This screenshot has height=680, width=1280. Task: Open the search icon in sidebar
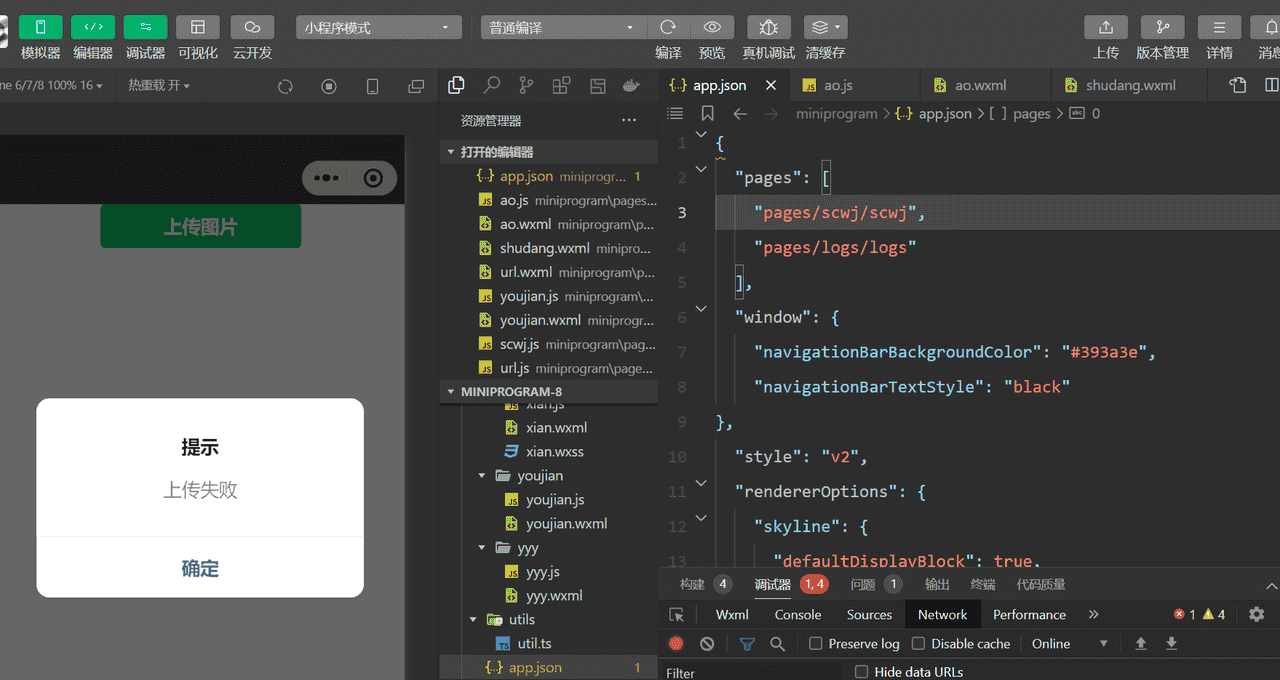tap(491, 86)
